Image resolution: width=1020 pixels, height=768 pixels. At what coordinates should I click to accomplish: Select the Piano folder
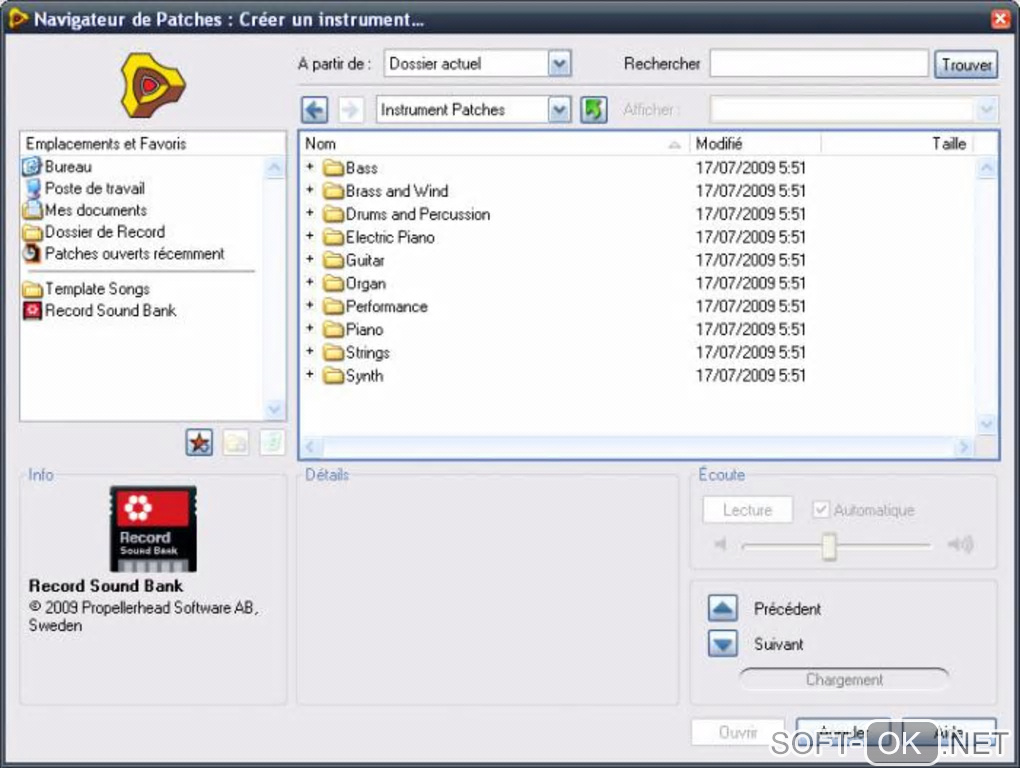(353, 330)
